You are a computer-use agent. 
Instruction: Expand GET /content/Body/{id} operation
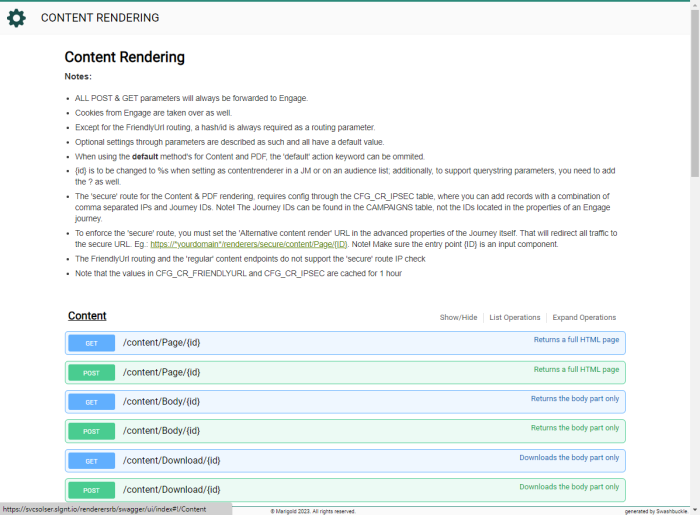(x=161, y=402)
